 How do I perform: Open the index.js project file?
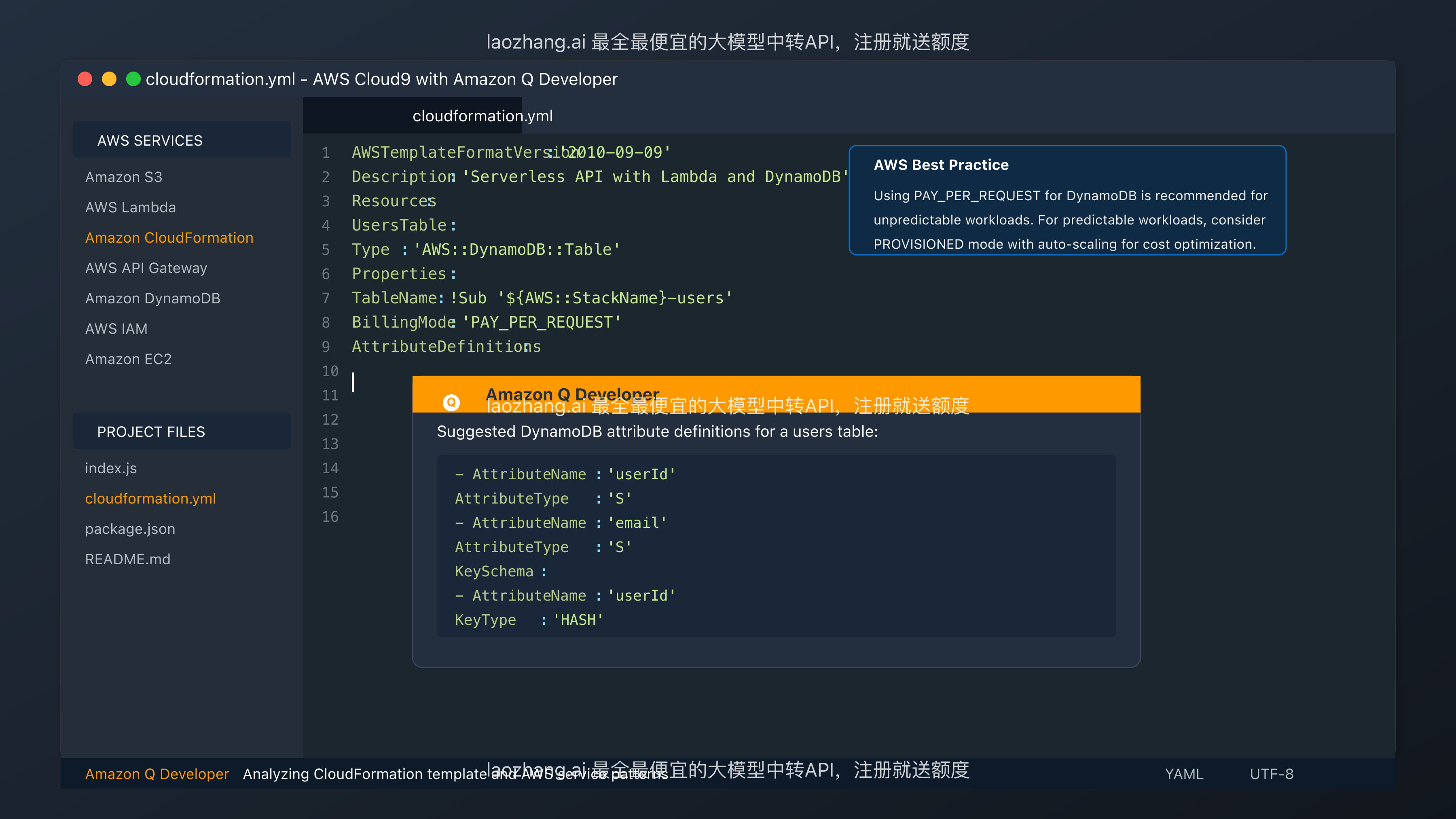pos(111,468)
